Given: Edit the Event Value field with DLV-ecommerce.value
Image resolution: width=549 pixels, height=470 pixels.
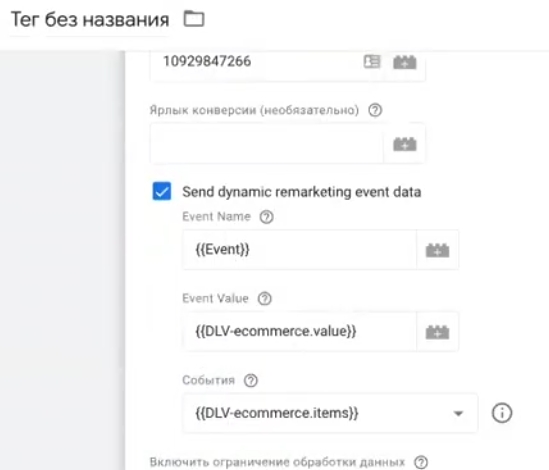Looking at the screenshot, I should (299, 331).
